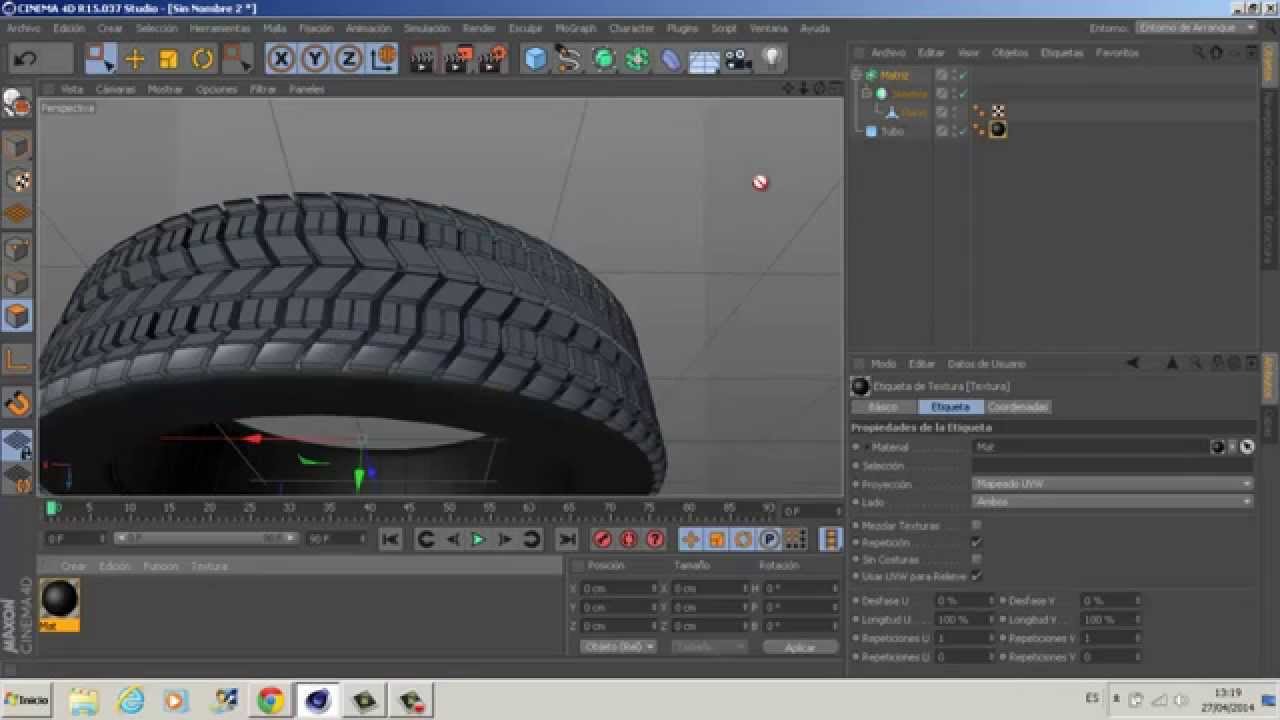Open the Lado dropdown

1112,502
